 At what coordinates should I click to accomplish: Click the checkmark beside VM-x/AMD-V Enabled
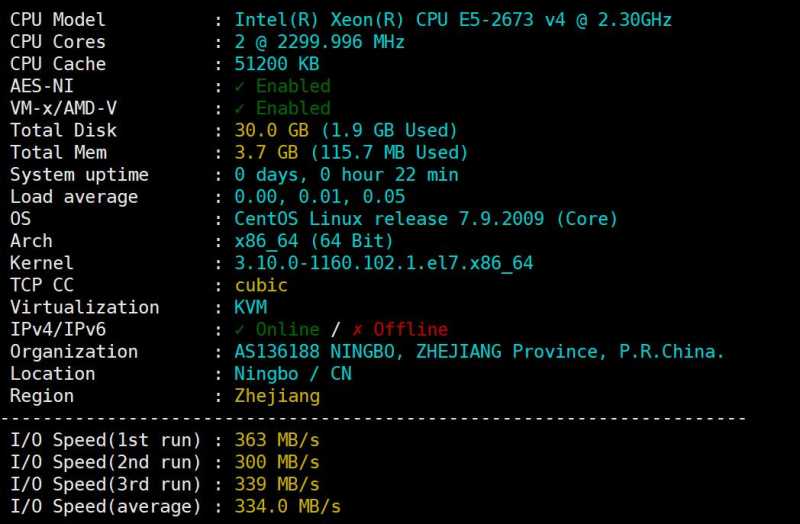tap(240, 108)
